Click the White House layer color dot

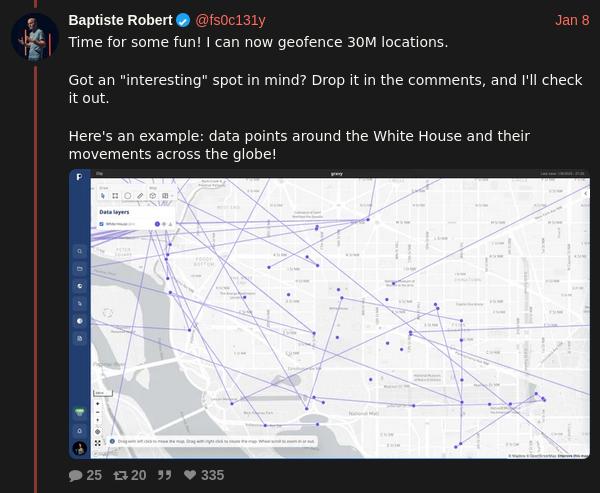pos(157,224)
